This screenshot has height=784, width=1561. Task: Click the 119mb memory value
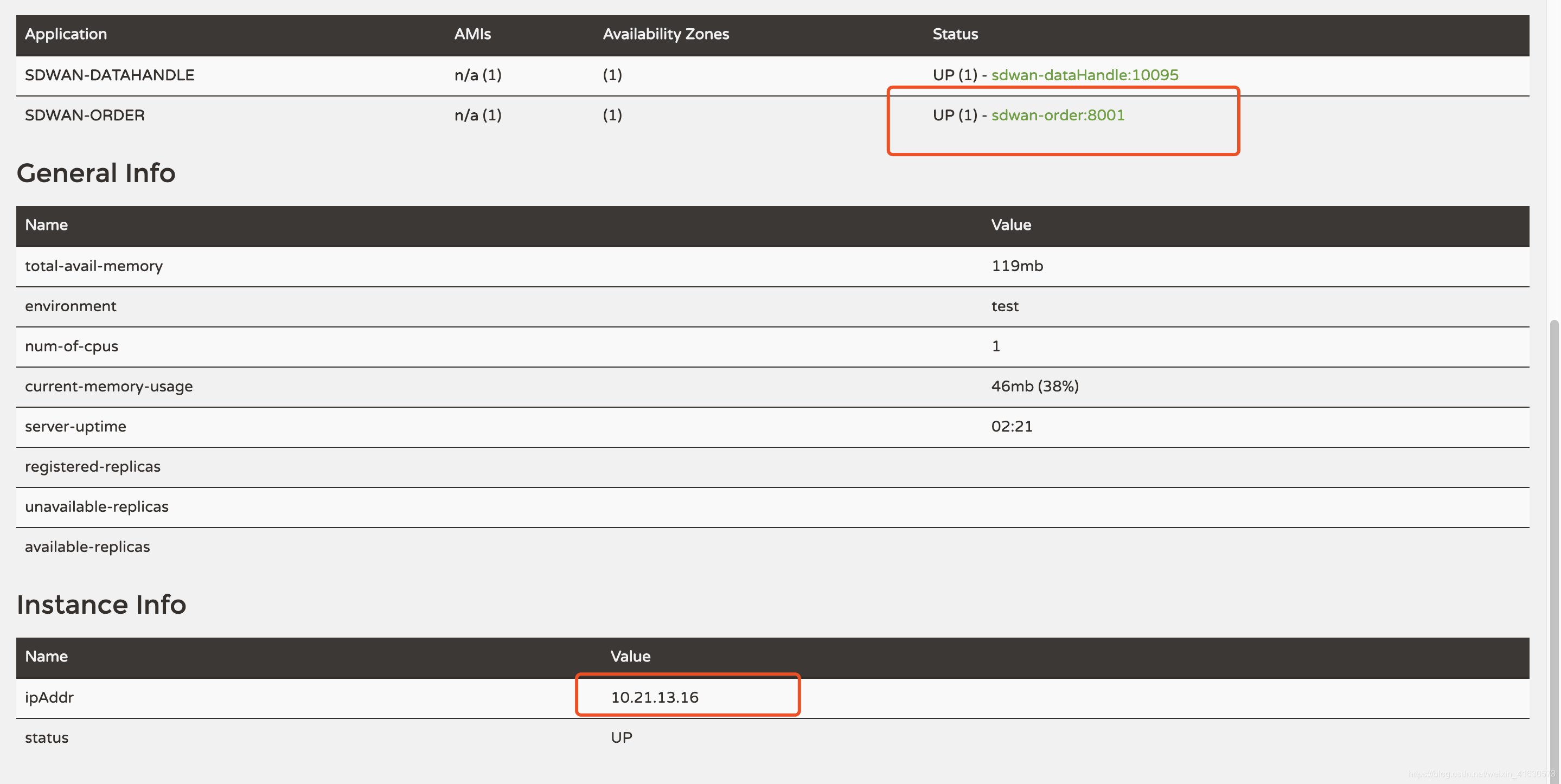click(1017, 266)
